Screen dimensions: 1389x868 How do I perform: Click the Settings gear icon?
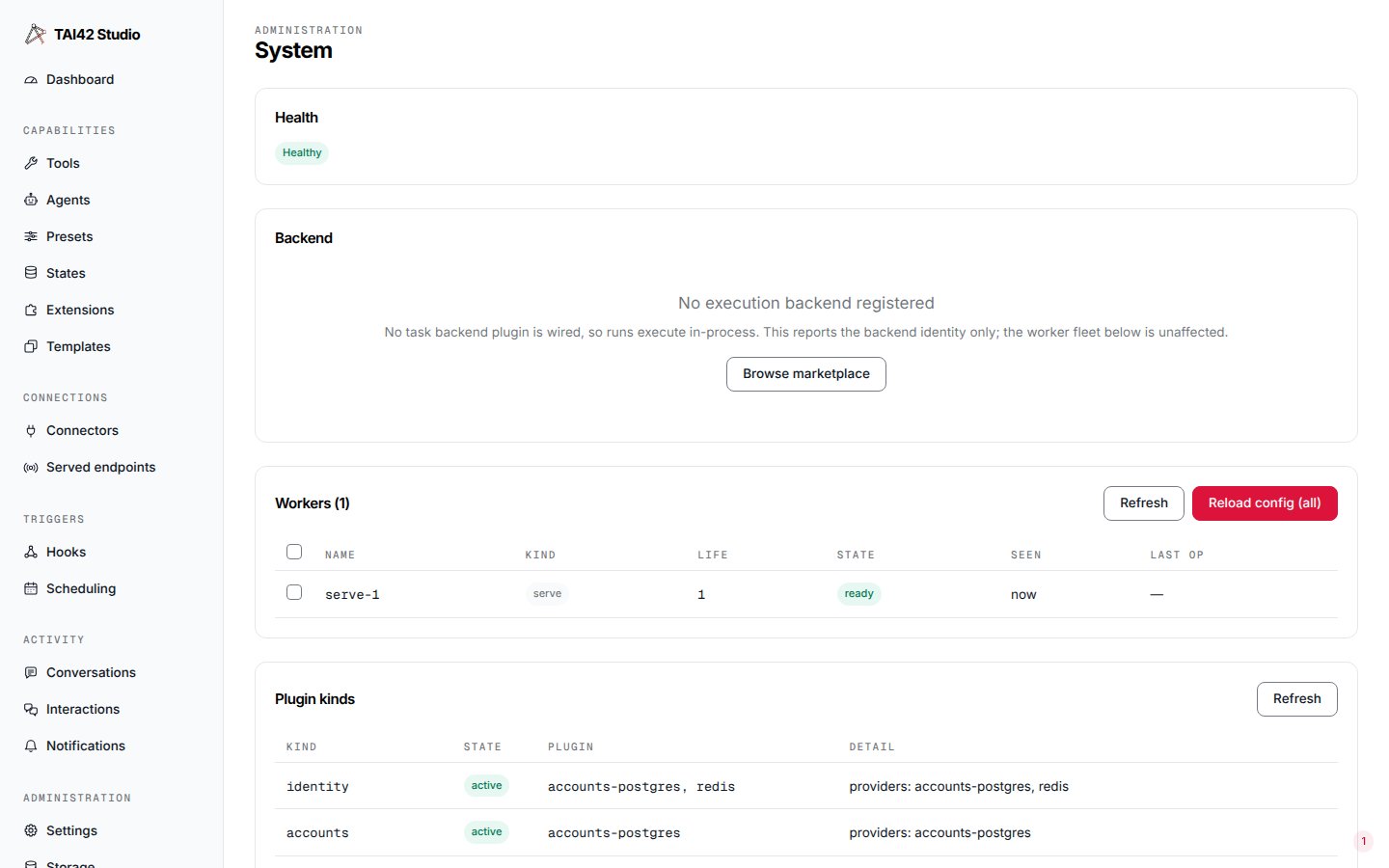(x=31, y=831)
